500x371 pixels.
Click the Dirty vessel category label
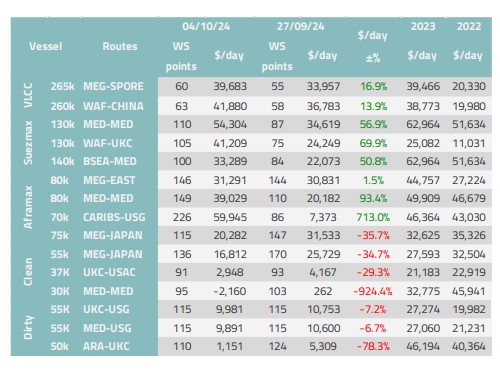click(x=28, y=328)
